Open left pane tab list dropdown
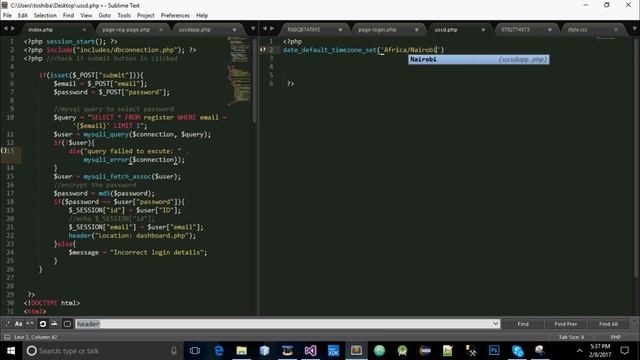This screenshot has width=640, height=360. 253,29
